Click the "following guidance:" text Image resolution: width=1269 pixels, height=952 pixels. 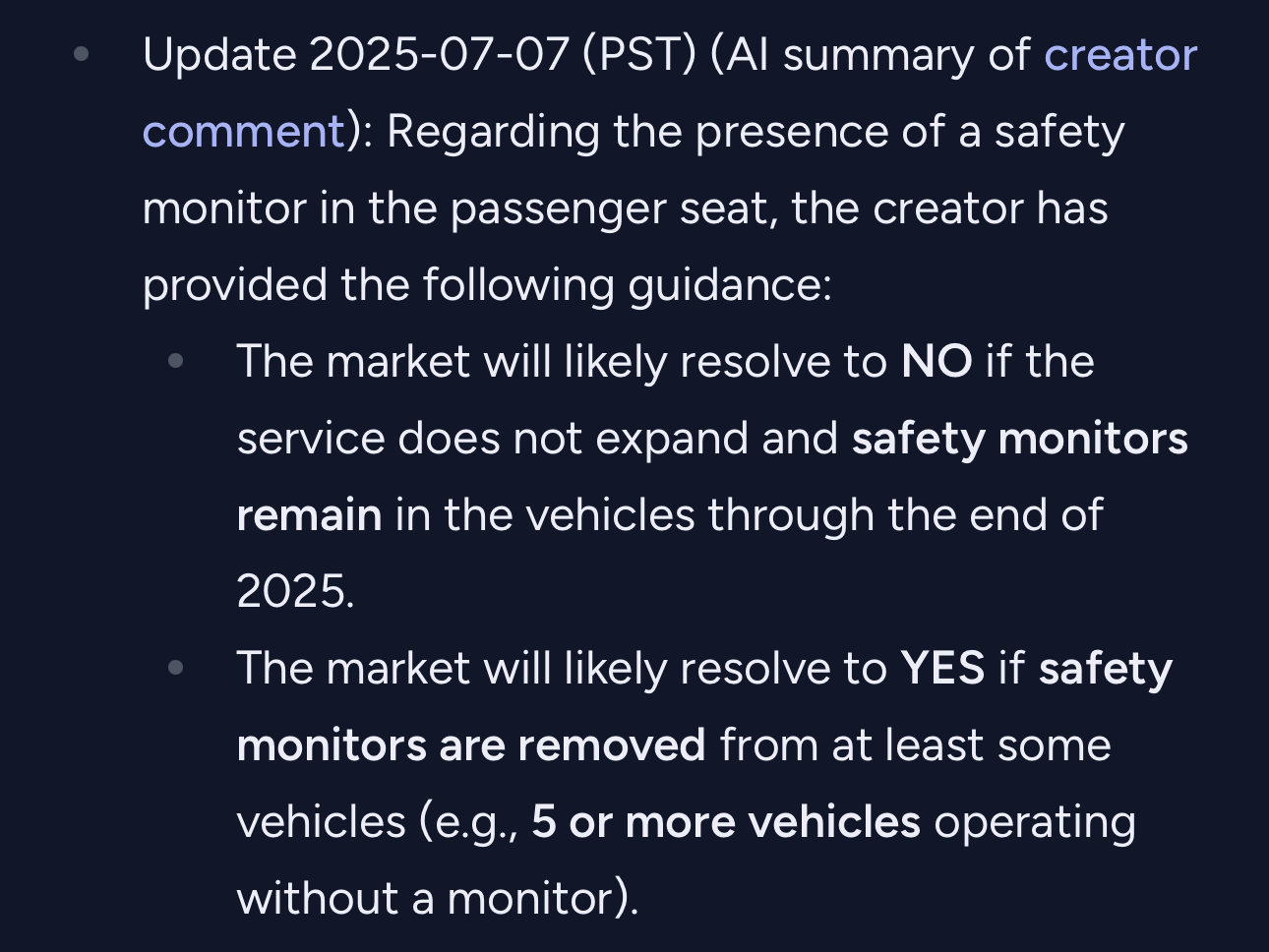(x=627, y=285)
